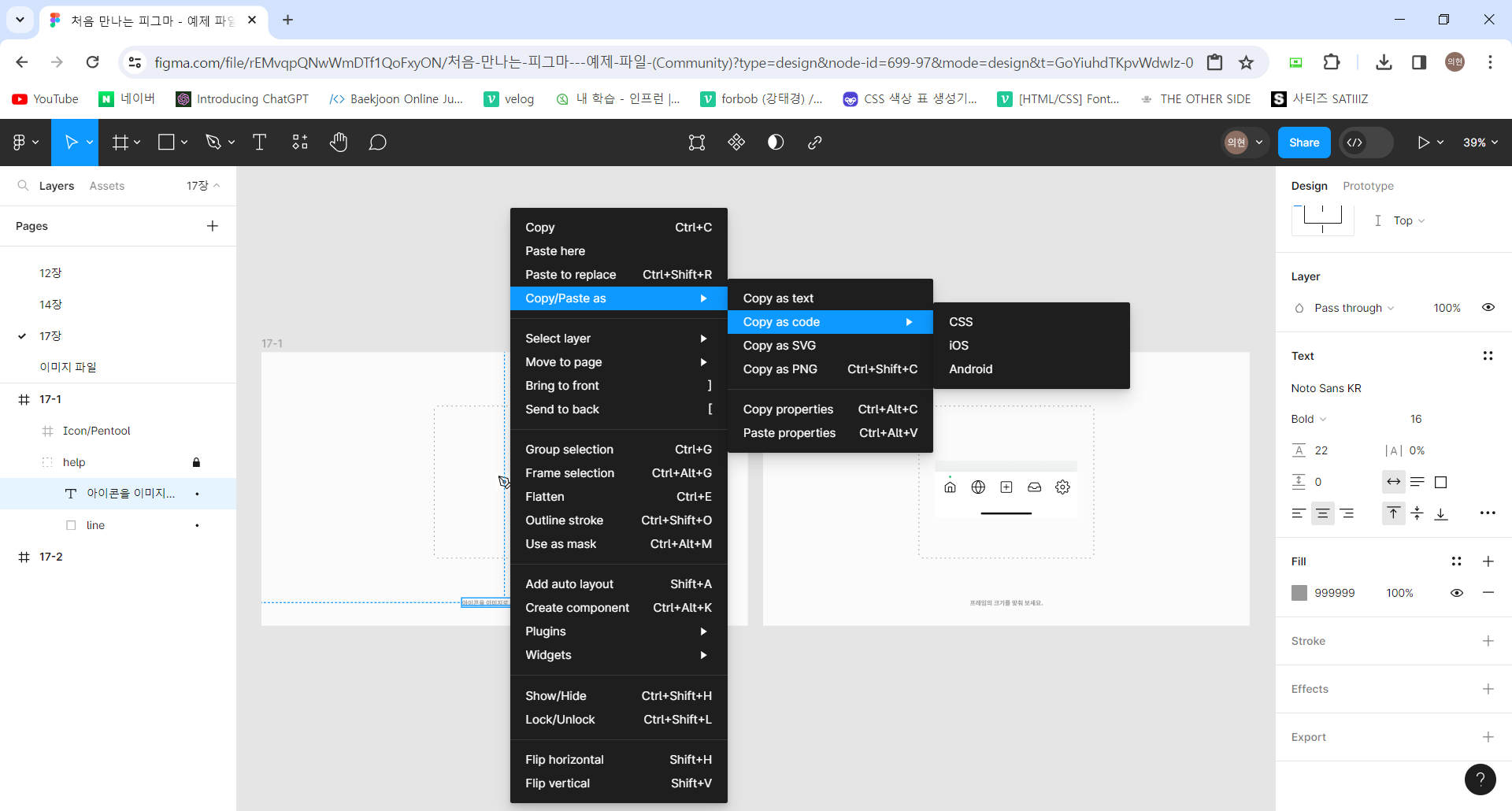Align text to middle vertically
Image resolution: width=1512 pixels, height=811 pixels.
coord(1417,513)
